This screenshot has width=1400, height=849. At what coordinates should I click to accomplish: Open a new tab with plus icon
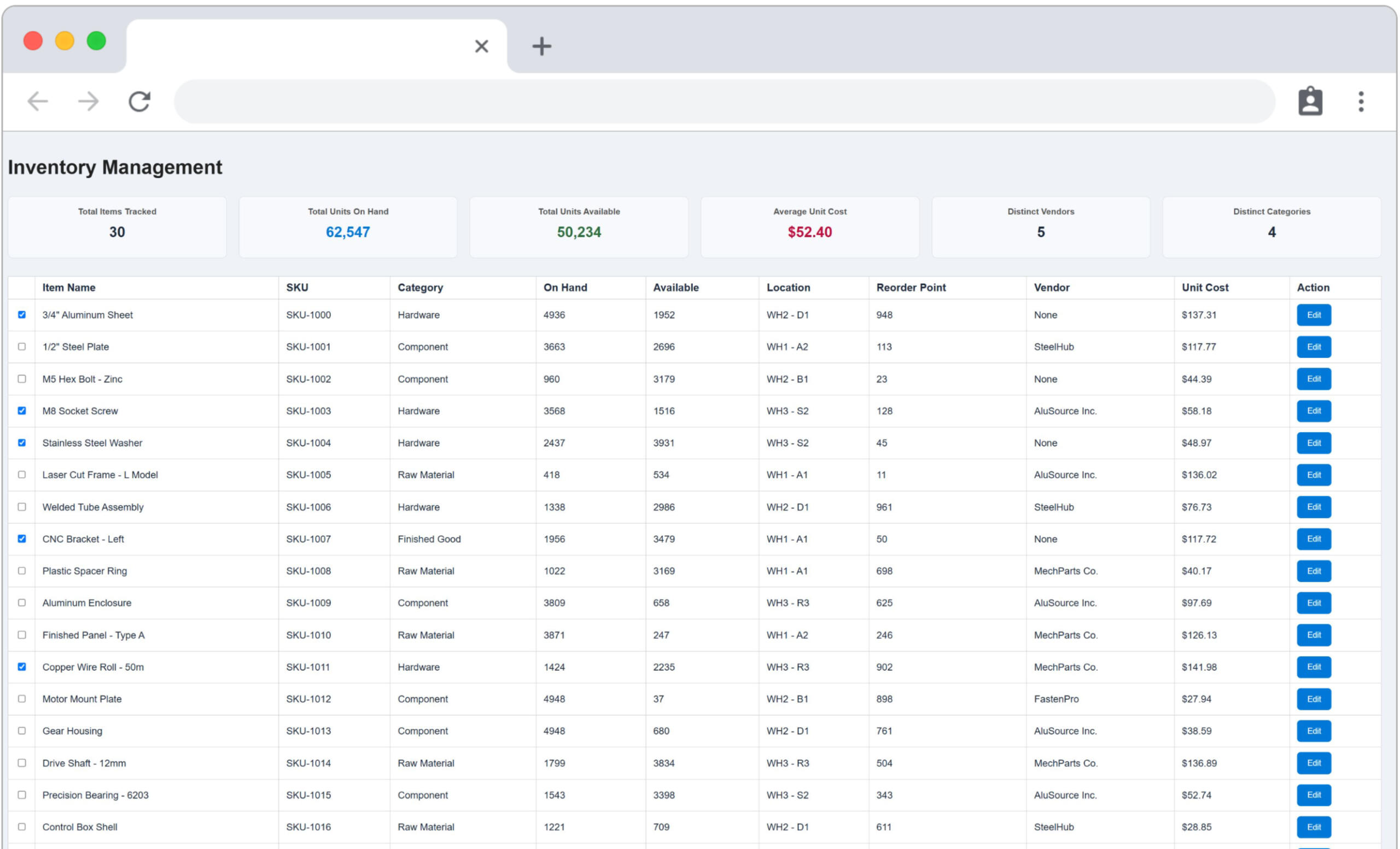[541, 46]
